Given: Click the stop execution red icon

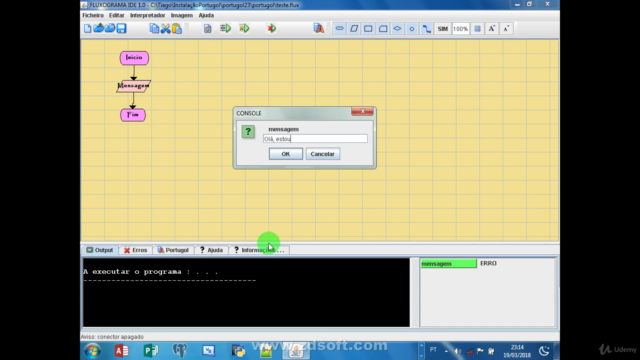Looking at the screenshot, I should (x=271, y=28).
